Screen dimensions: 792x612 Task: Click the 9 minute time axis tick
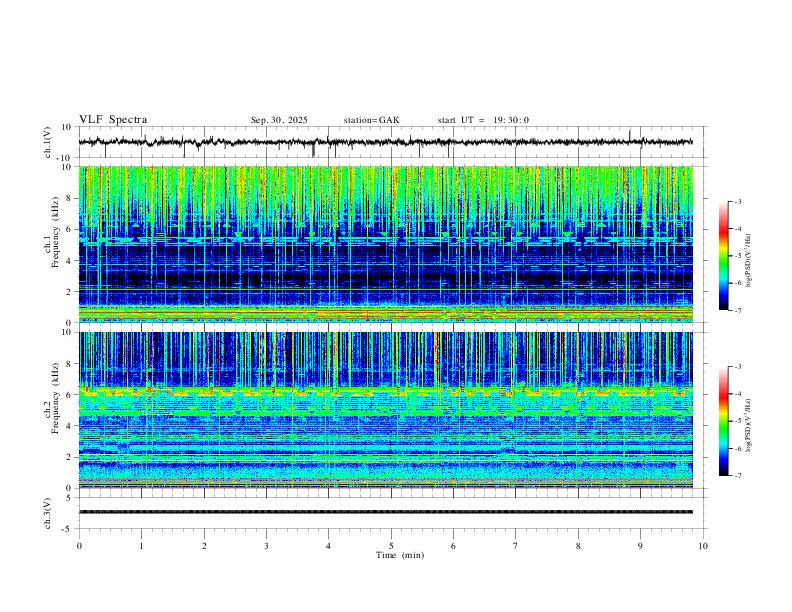[x=640, y=546]
